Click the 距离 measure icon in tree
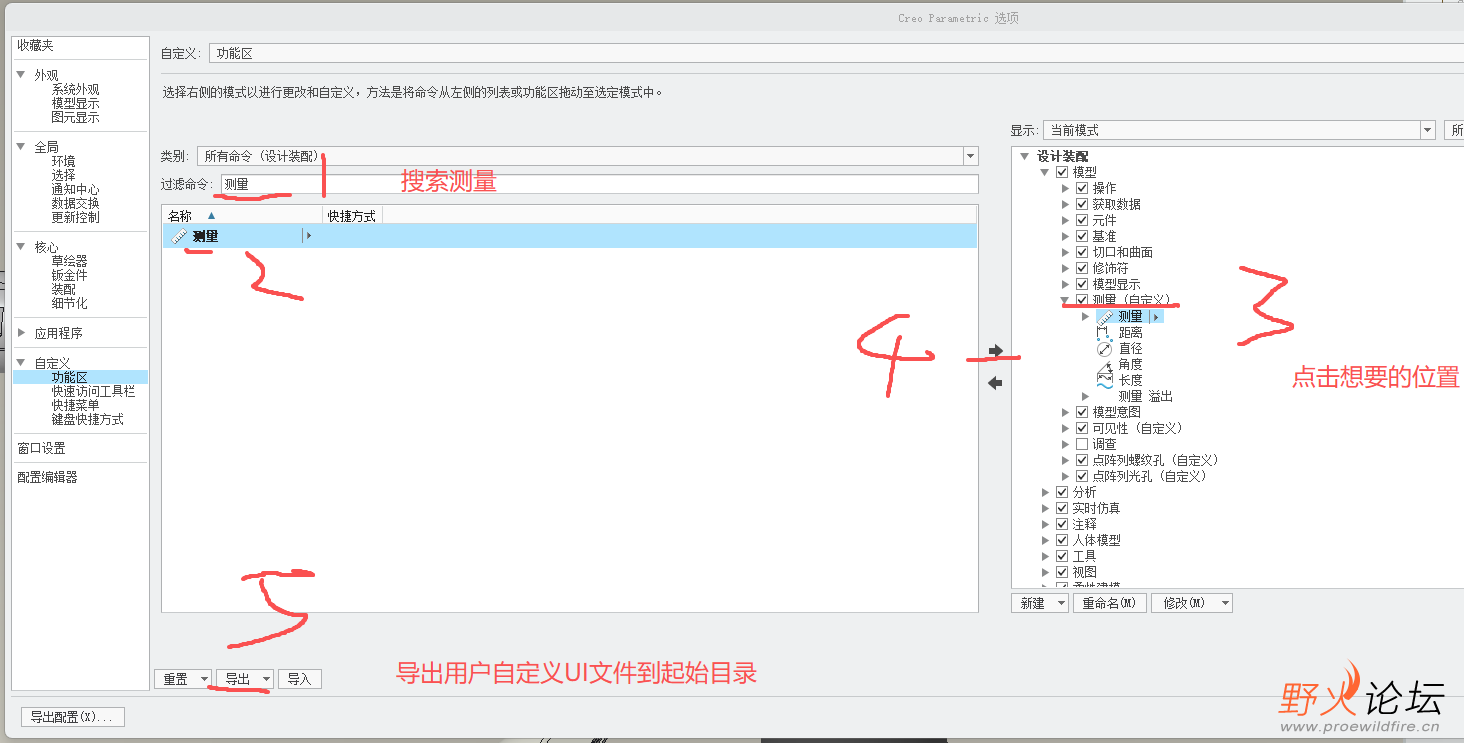The width and height of the screenshot is (1464, 743). (1105, 333)
